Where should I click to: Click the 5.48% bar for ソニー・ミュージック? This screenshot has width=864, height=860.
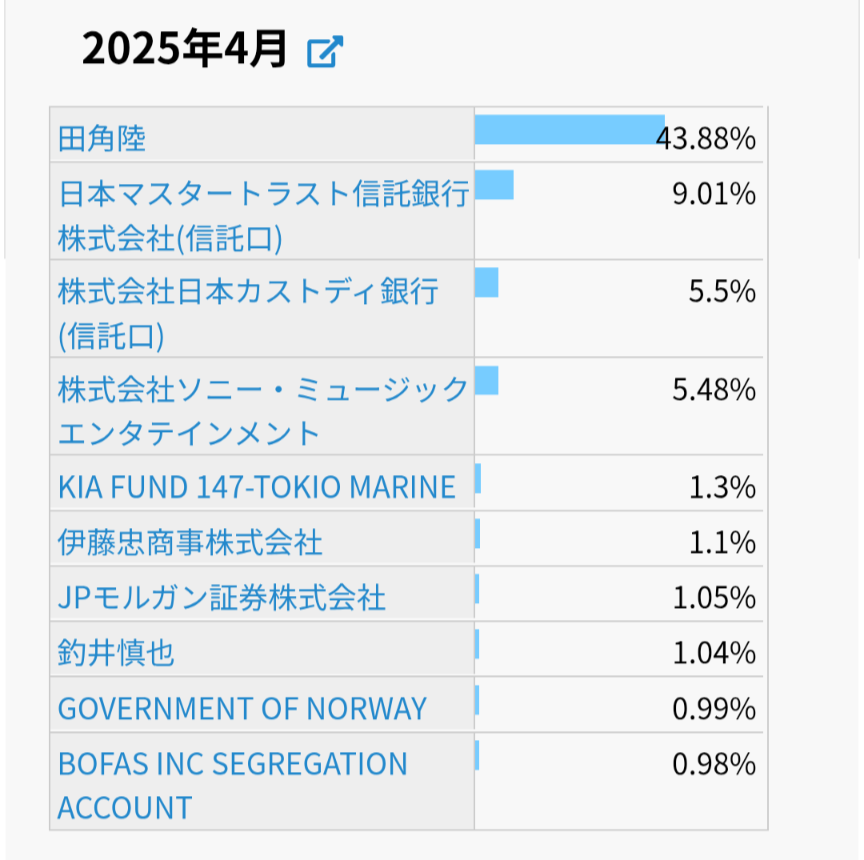point(487,381)
